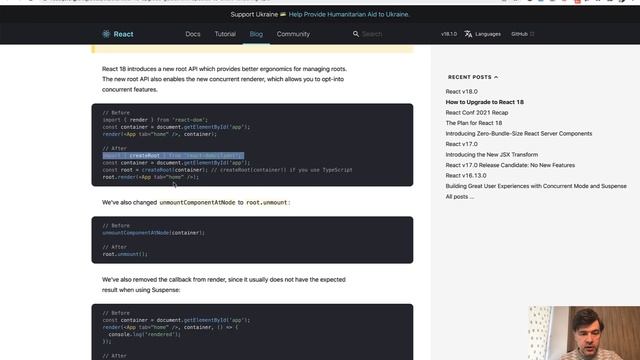Viewport: 640px width, 360px height.
Task: Click the highlighted import createRoot code line
Action: click(173, 156)
